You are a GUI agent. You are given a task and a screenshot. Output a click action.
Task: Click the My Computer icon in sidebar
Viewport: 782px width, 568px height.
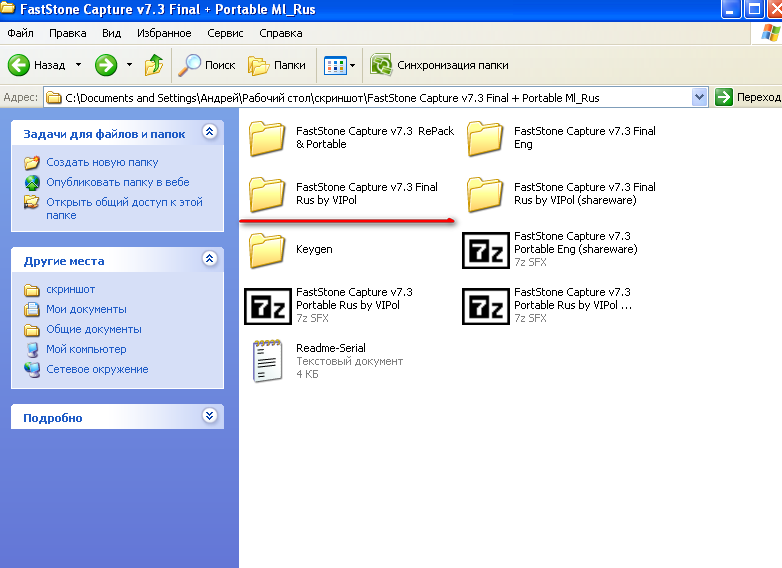click(x=32, y=350)
